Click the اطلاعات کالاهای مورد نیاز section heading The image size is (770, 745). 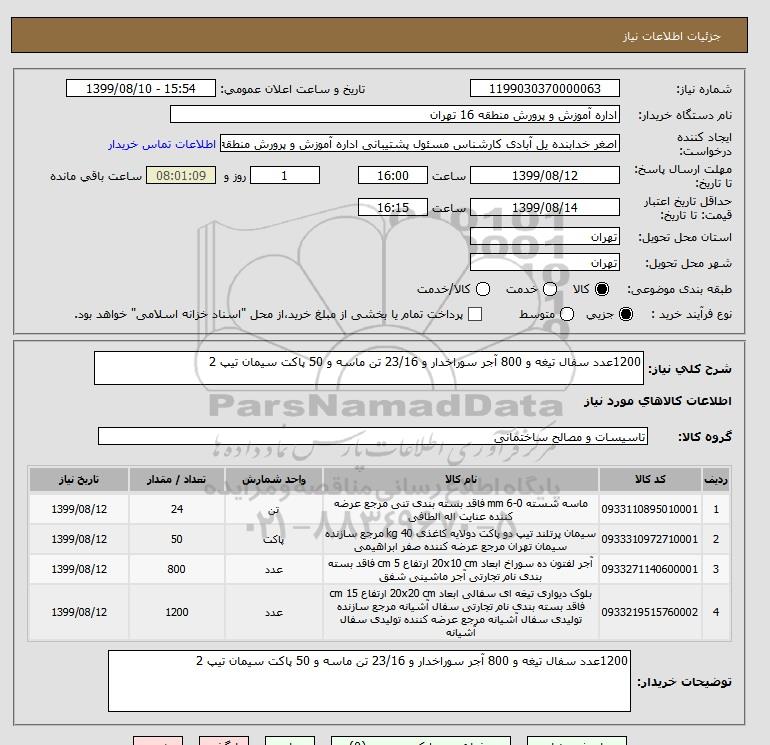(x=658, y=401)
